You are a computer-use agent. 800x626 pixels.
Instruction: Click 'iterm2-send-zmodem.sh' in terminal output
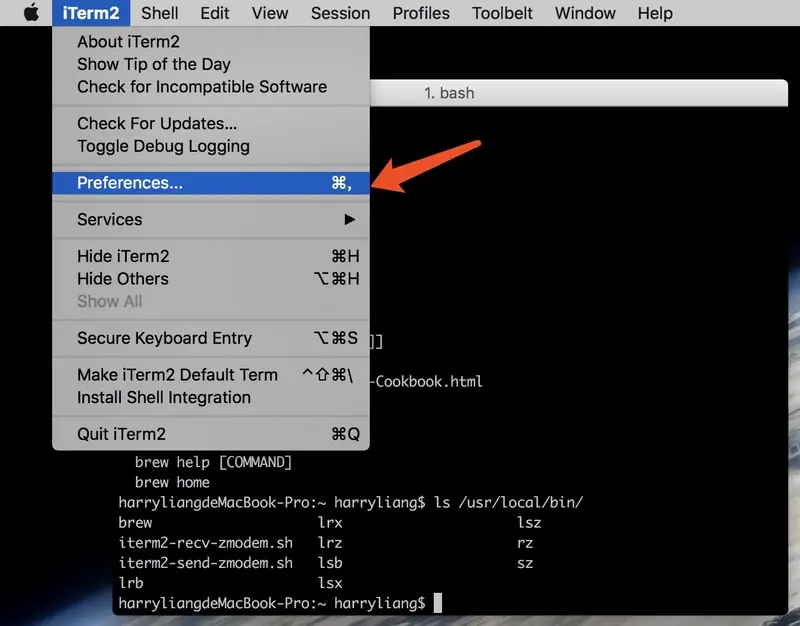coord(206,563)
